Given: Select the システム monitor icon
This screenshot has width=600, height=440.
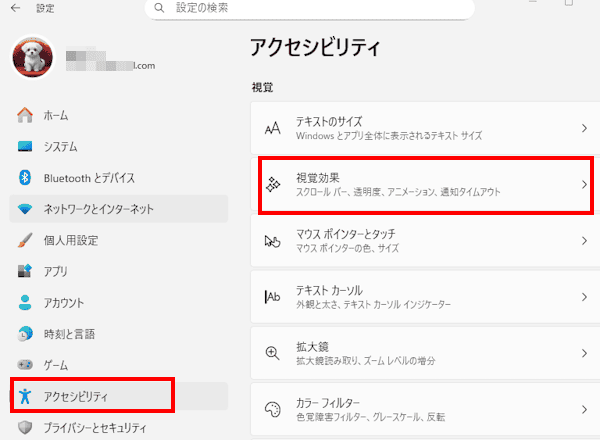Looking at the screenshot, I should 25,146.
